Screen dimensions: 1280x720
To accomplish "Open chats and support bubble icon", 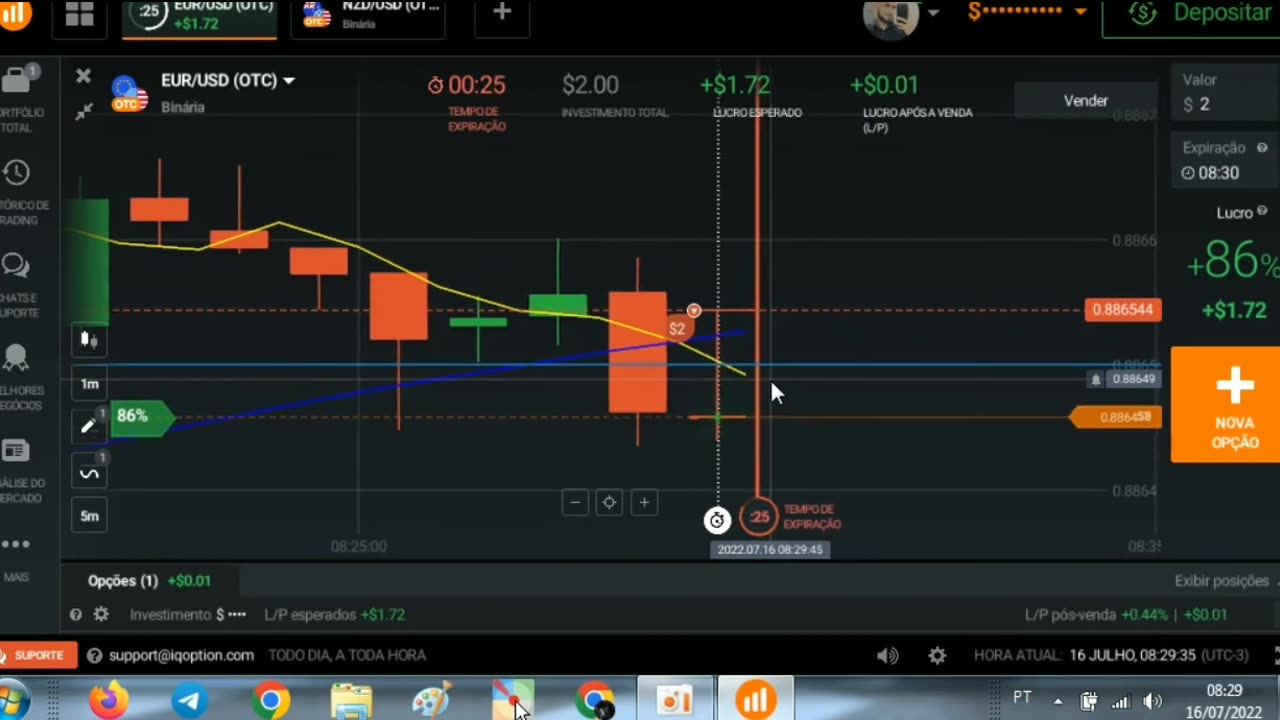I will [15, 266].
